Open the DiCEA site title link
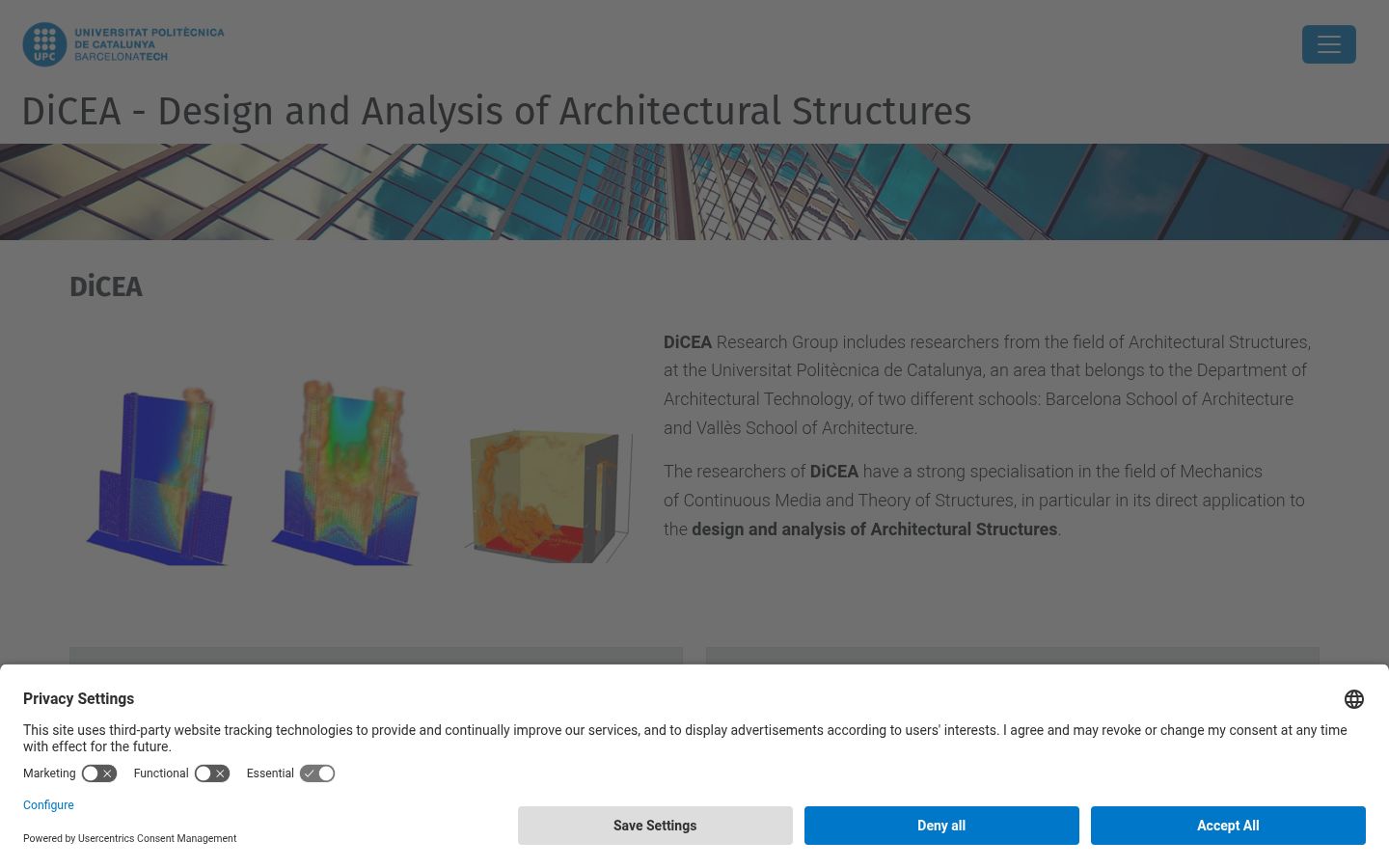The width and height of the screenshot is (1389, 868). click(x=497, y=111)
